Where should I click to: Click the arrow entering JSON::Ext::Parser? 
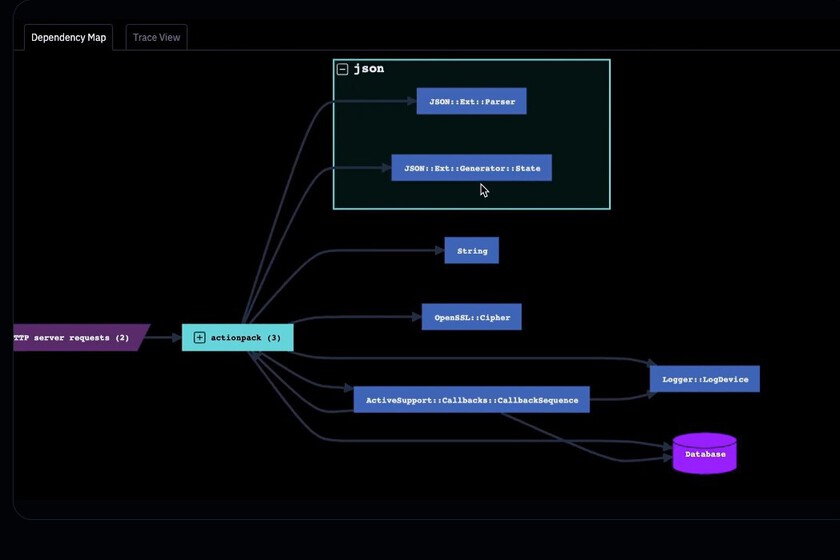pos(410,101)
